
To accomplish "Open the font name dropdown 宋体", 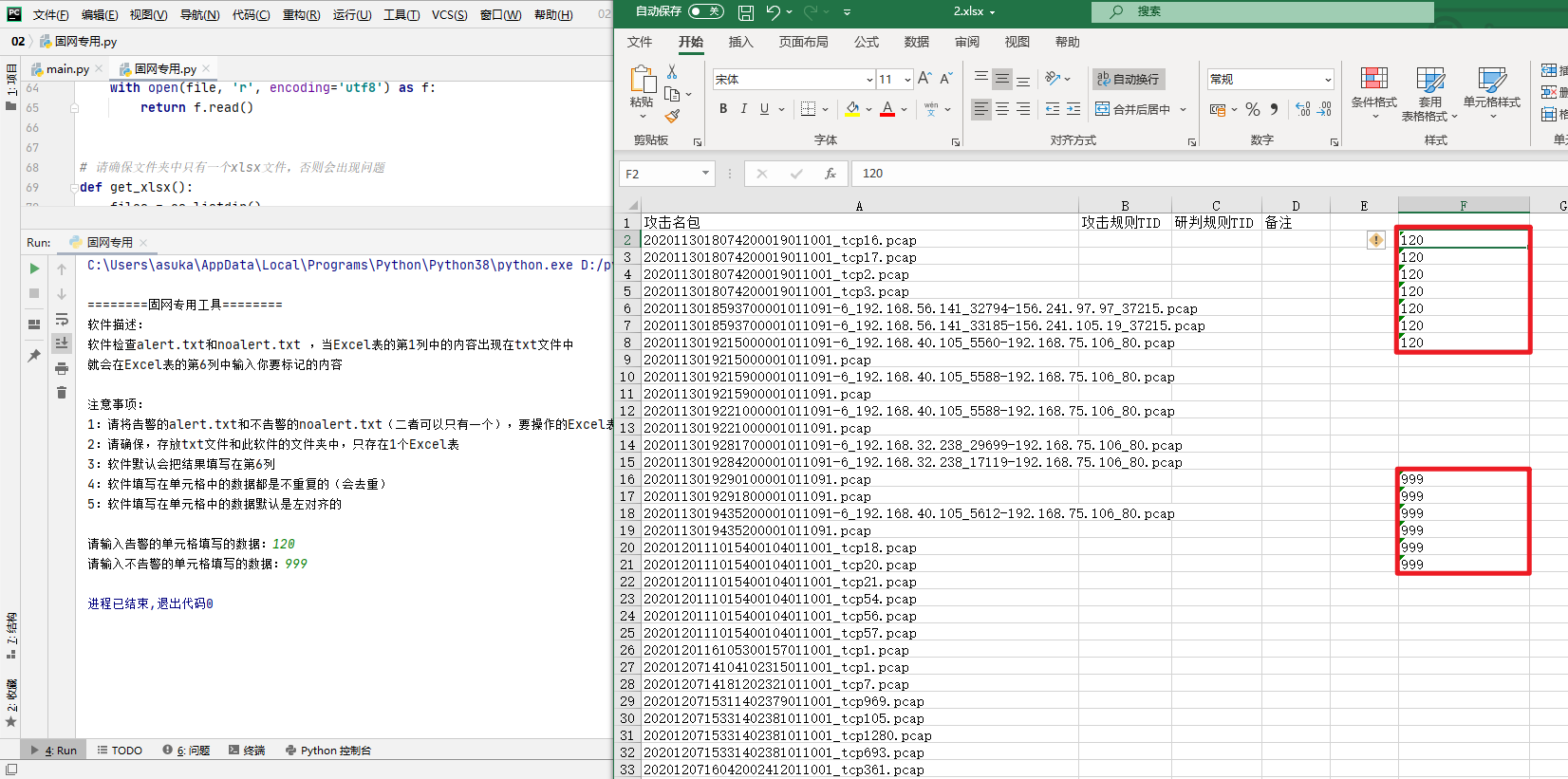I will click(869, 80).
